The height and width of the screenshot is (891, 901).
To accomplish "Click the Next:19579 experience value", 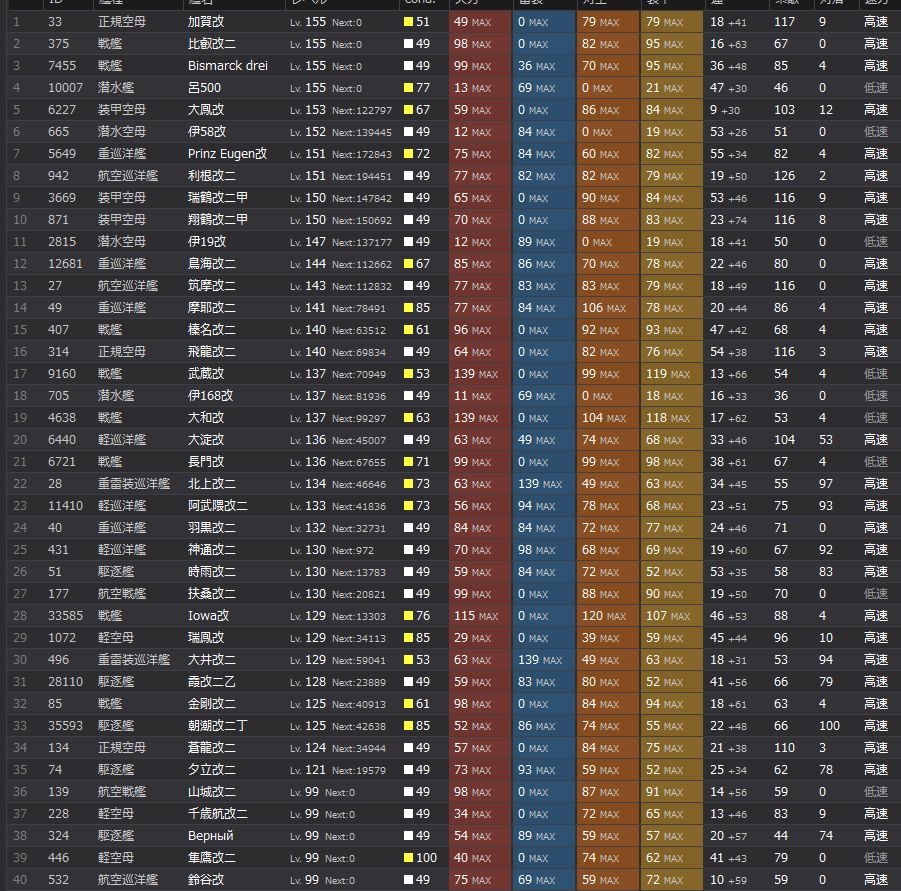I will 359,770.
